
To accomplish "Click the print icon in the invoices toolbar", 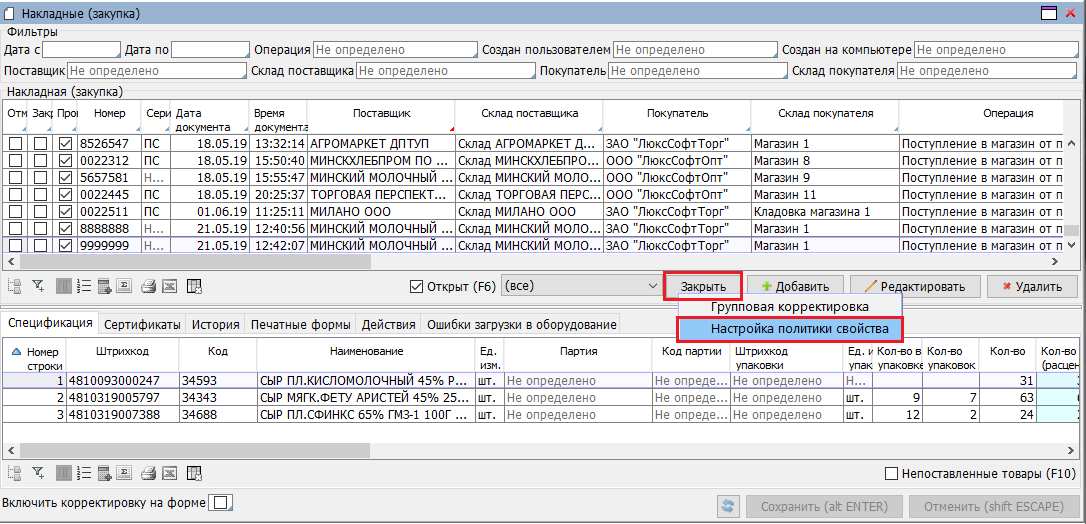I will (148, 287).
